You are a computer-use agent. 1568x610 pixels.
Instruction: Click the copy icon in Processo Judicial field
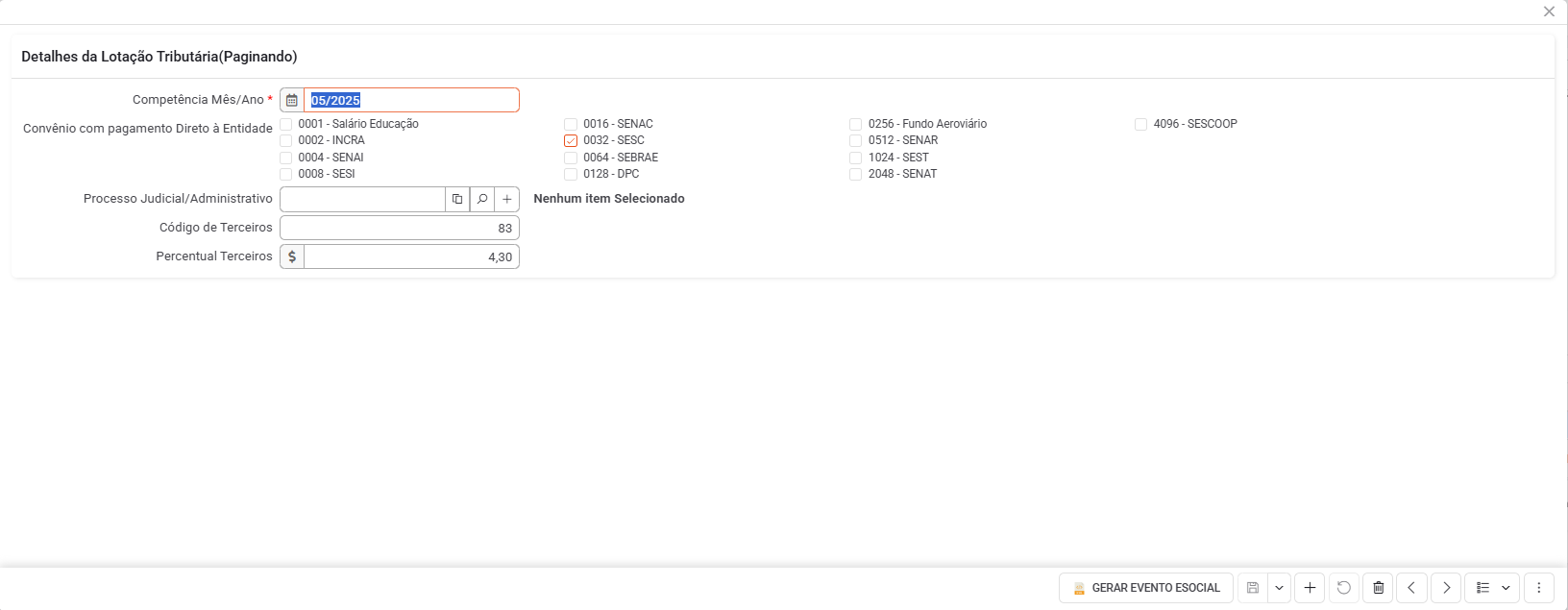point(457,199)
